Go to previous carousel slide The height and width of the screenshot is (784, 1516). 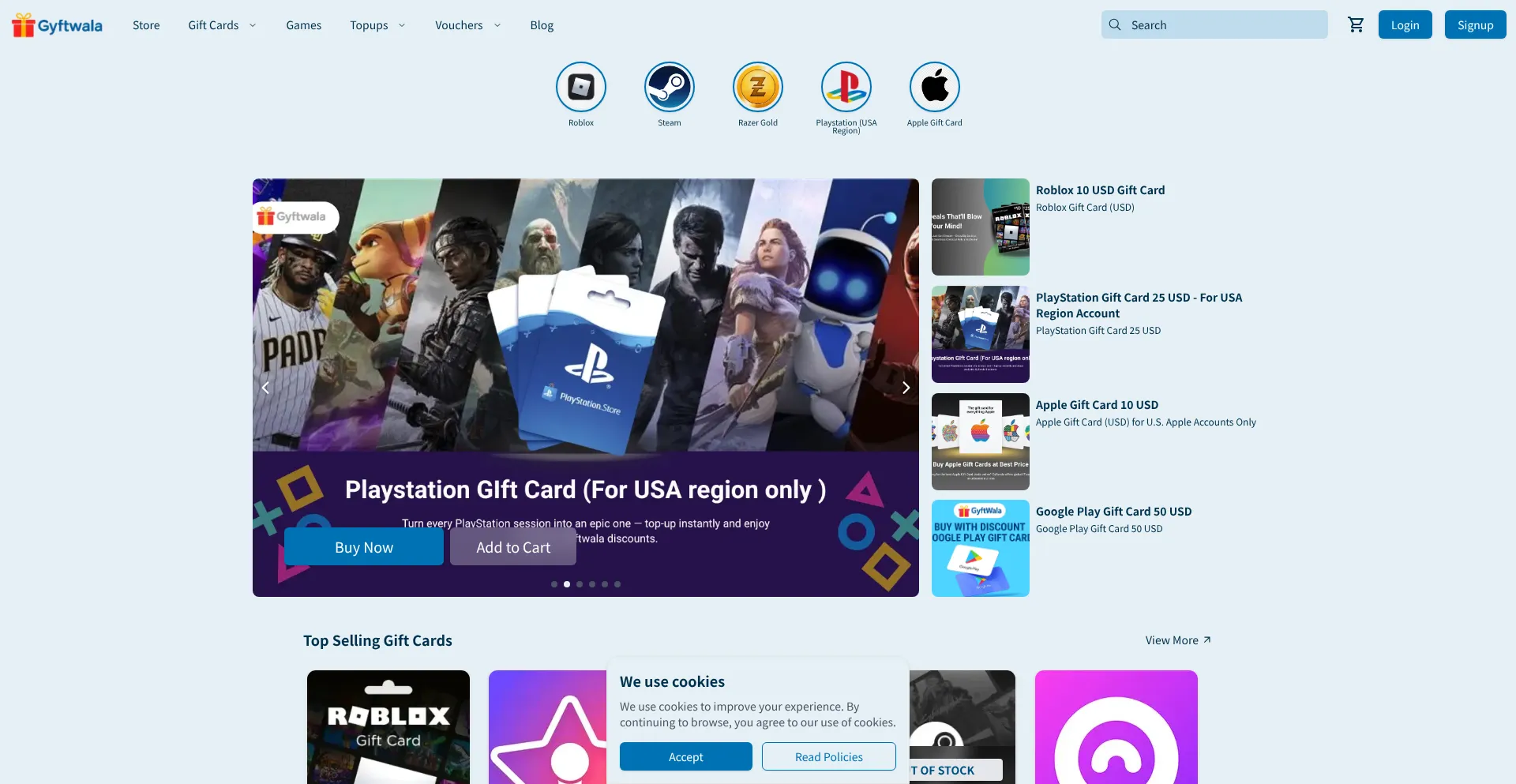[265, 388]
